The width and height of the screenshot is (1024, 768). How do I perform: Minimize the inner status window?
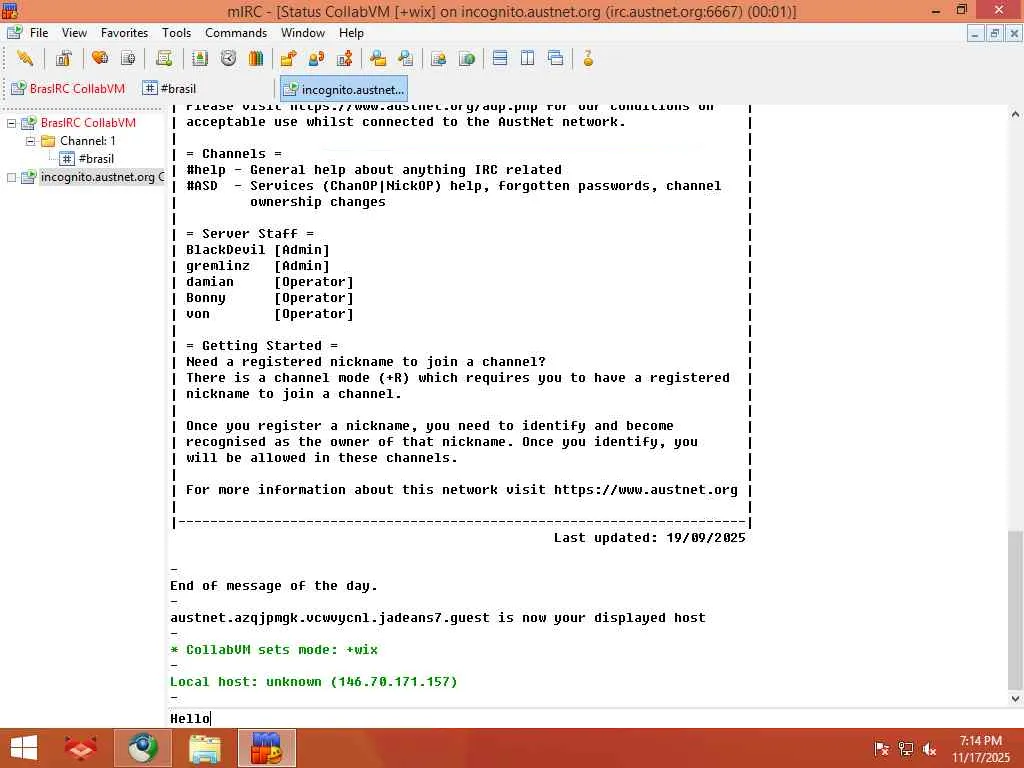tap(975, 34)
